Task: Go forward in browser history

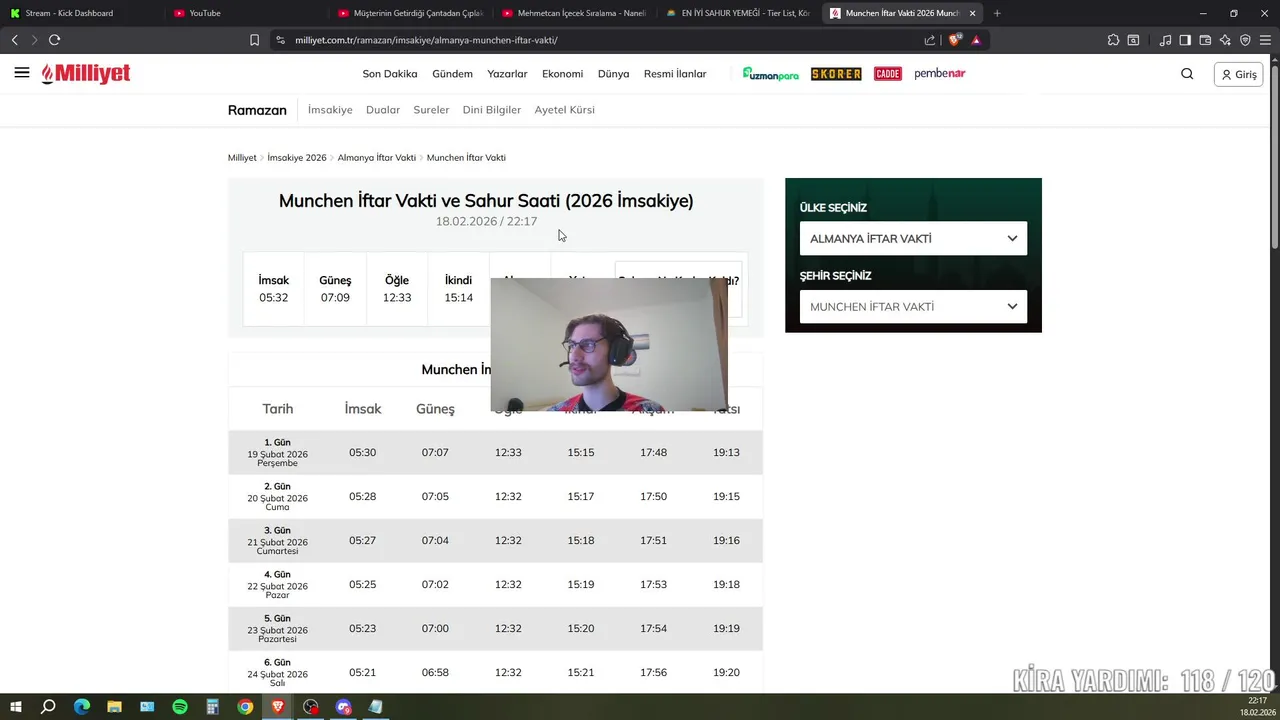Action: pyautogui.click(x=34, y=40)
